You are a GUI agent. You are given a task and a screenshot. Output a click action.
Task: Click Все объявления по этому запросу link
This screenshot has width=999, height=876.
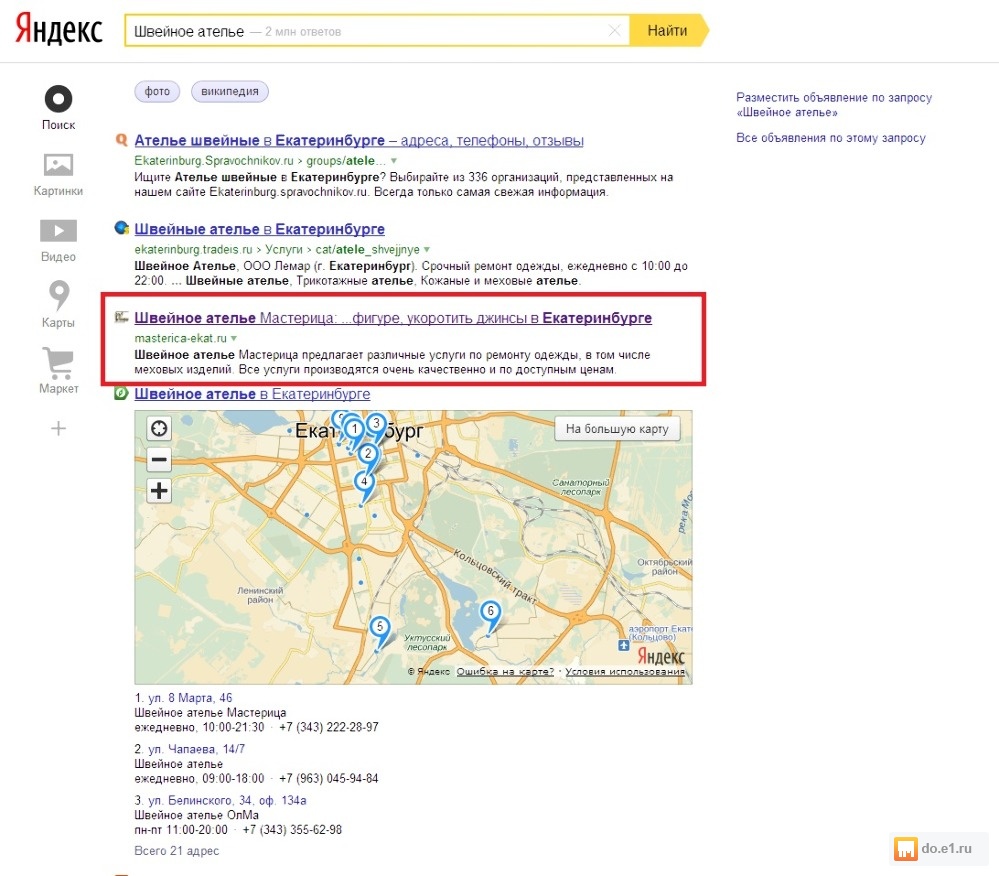click(831, 138)
